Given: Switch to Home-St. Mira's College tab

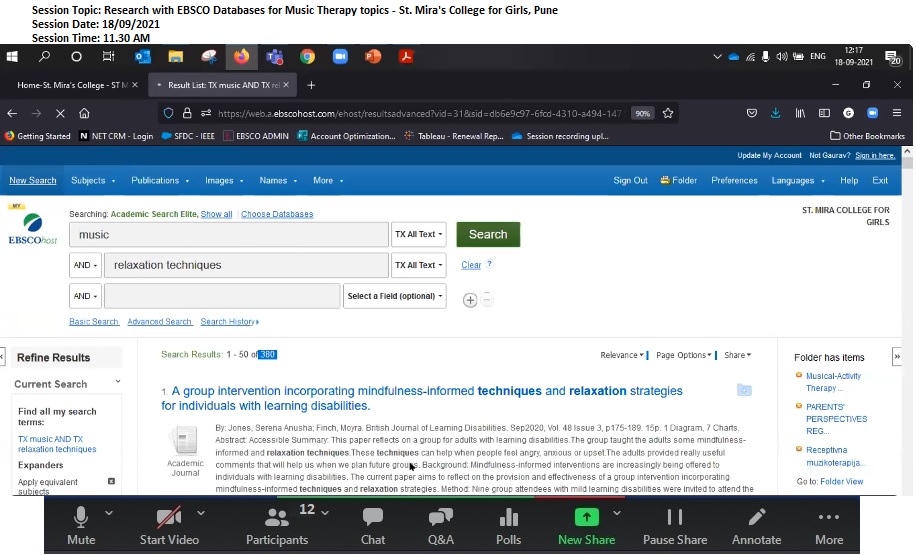Looking at the screenshot, I should [x=72, y=85].
